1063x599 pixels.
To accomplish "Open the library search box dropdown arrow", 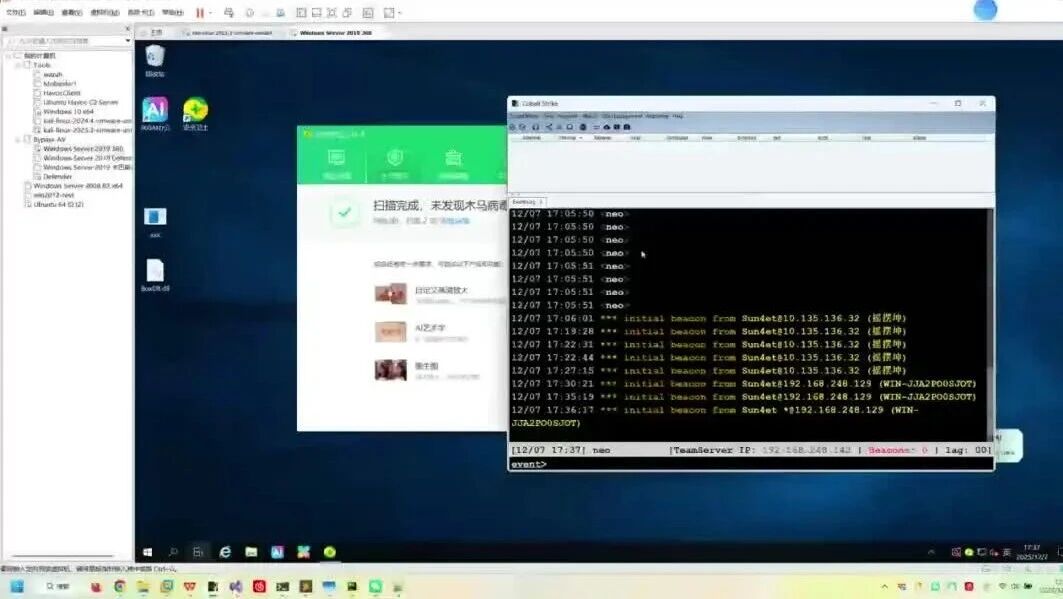I will [127, 41].
